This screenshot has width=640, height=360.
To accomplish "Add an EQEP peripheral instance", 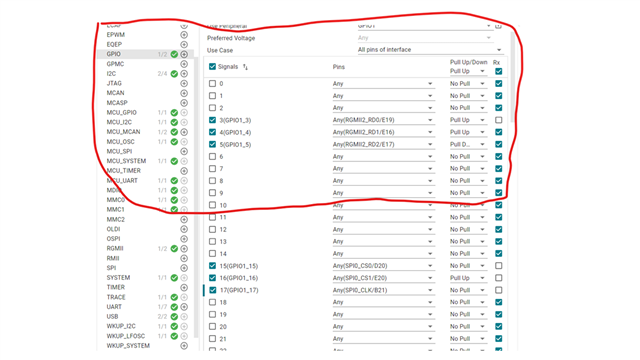I will (184, 44).
